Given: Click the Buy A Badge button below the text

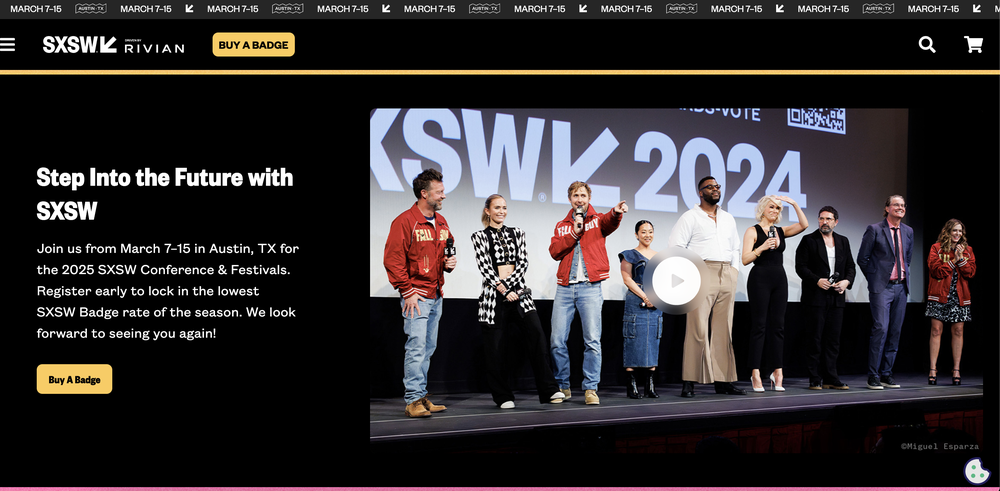Looking at the screenshot, I should click(x=75, y=379).
